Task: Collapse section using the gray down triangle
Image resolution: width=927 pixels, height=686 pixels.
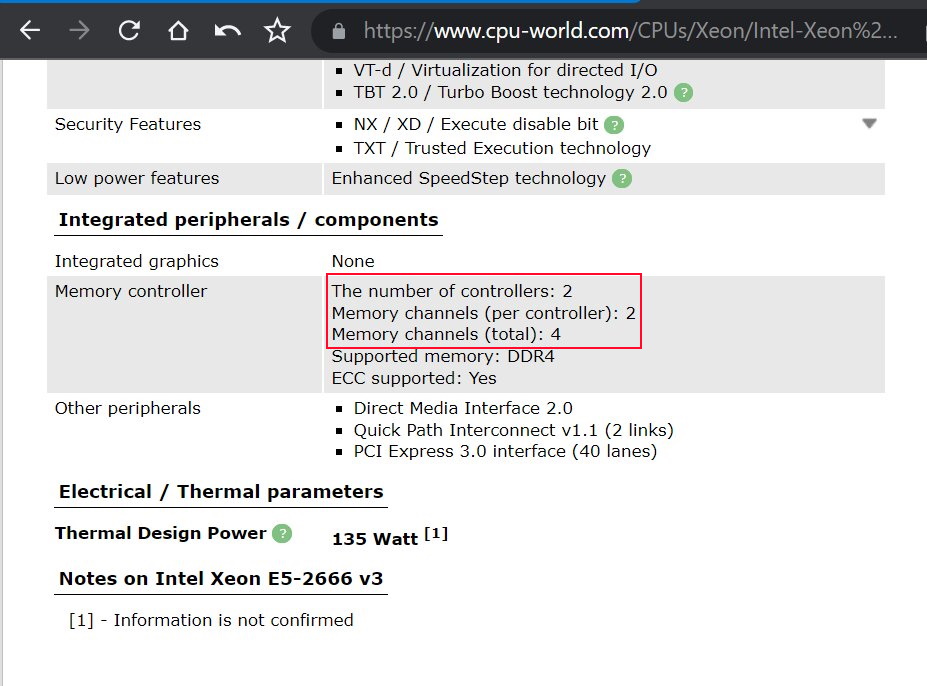Action: (869, 124)
